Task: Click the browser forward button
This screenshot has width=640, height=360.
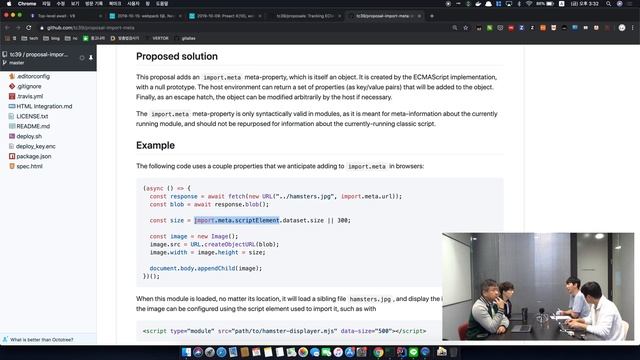Action: [18, 28]
